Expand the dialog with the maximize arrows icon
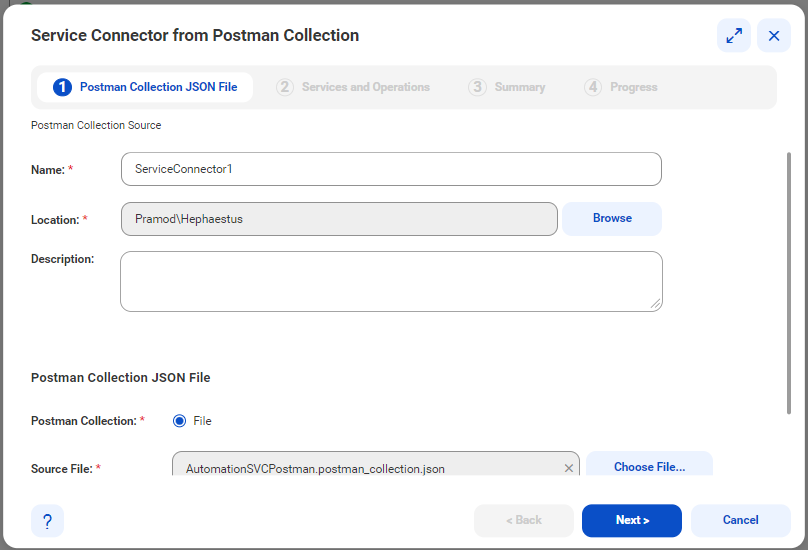Screen dimensions: 808x550 coord(733,36)
